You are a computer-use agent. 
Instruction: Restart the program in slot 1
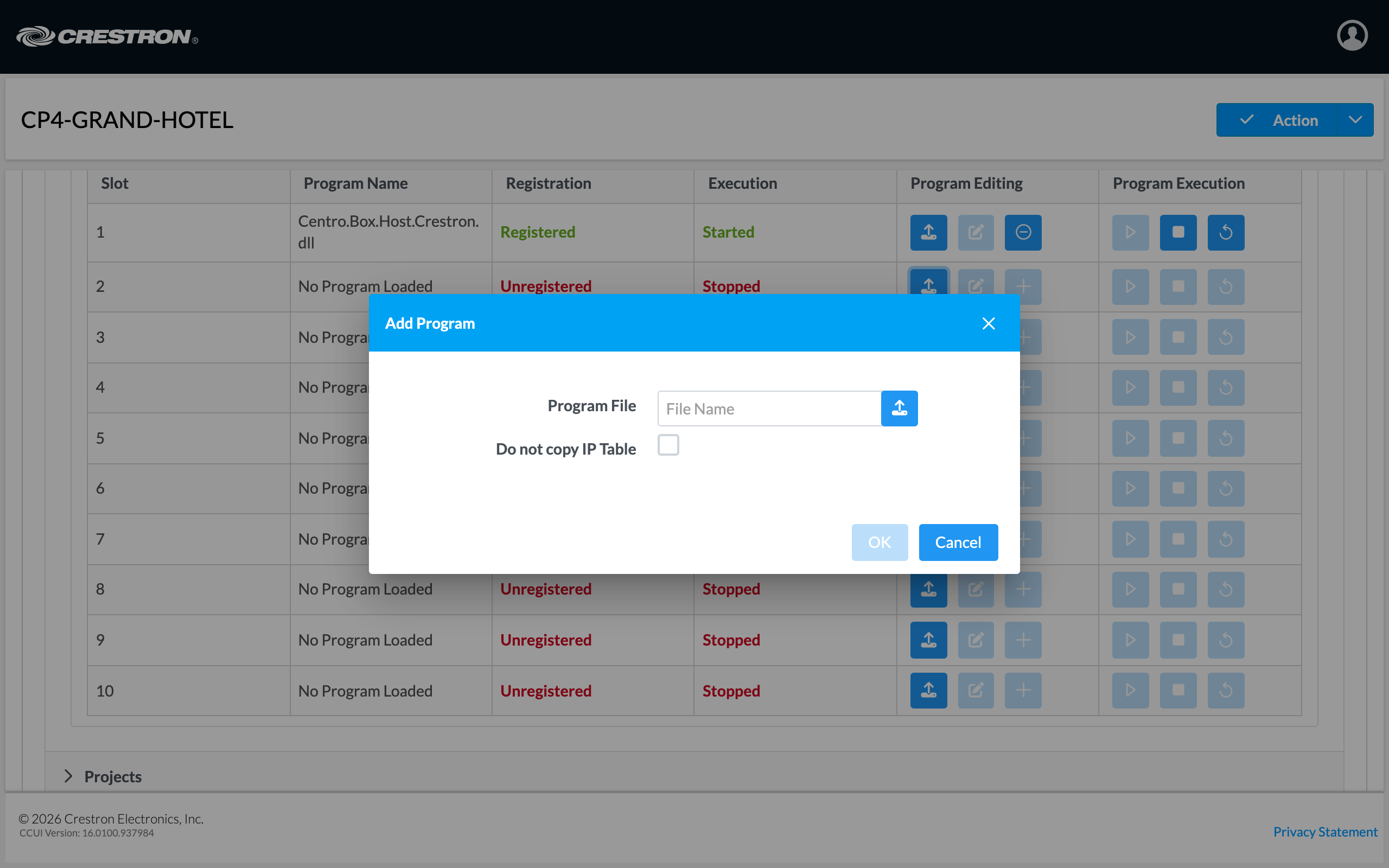(x=1226, y=233)
